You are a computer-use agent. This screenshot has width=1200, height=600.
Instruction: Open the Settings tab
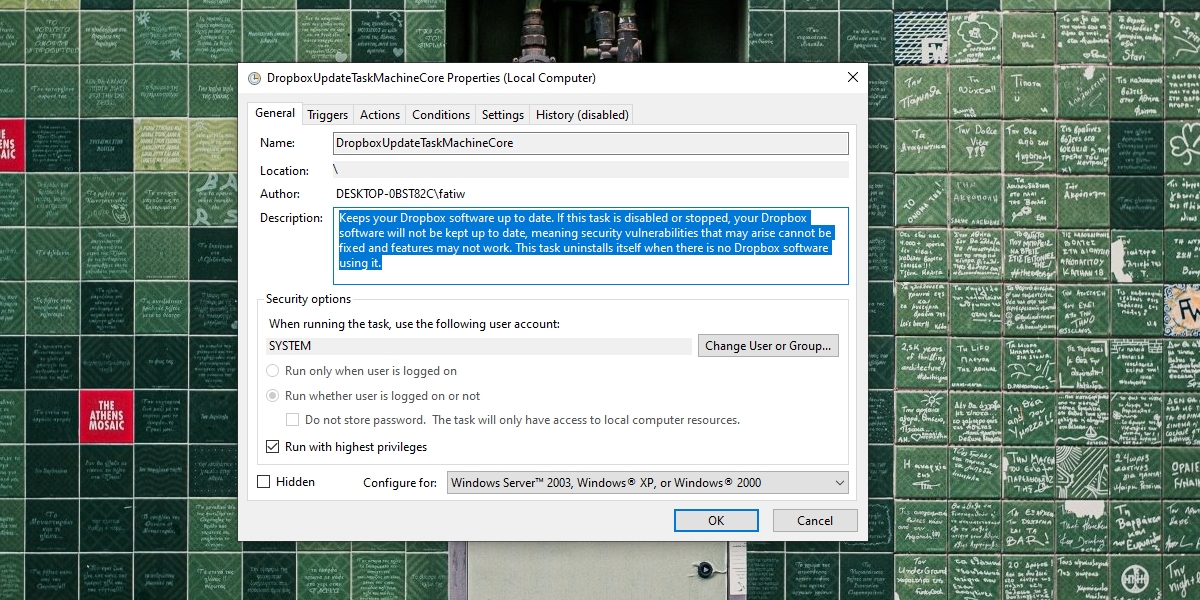click(502, 115)
